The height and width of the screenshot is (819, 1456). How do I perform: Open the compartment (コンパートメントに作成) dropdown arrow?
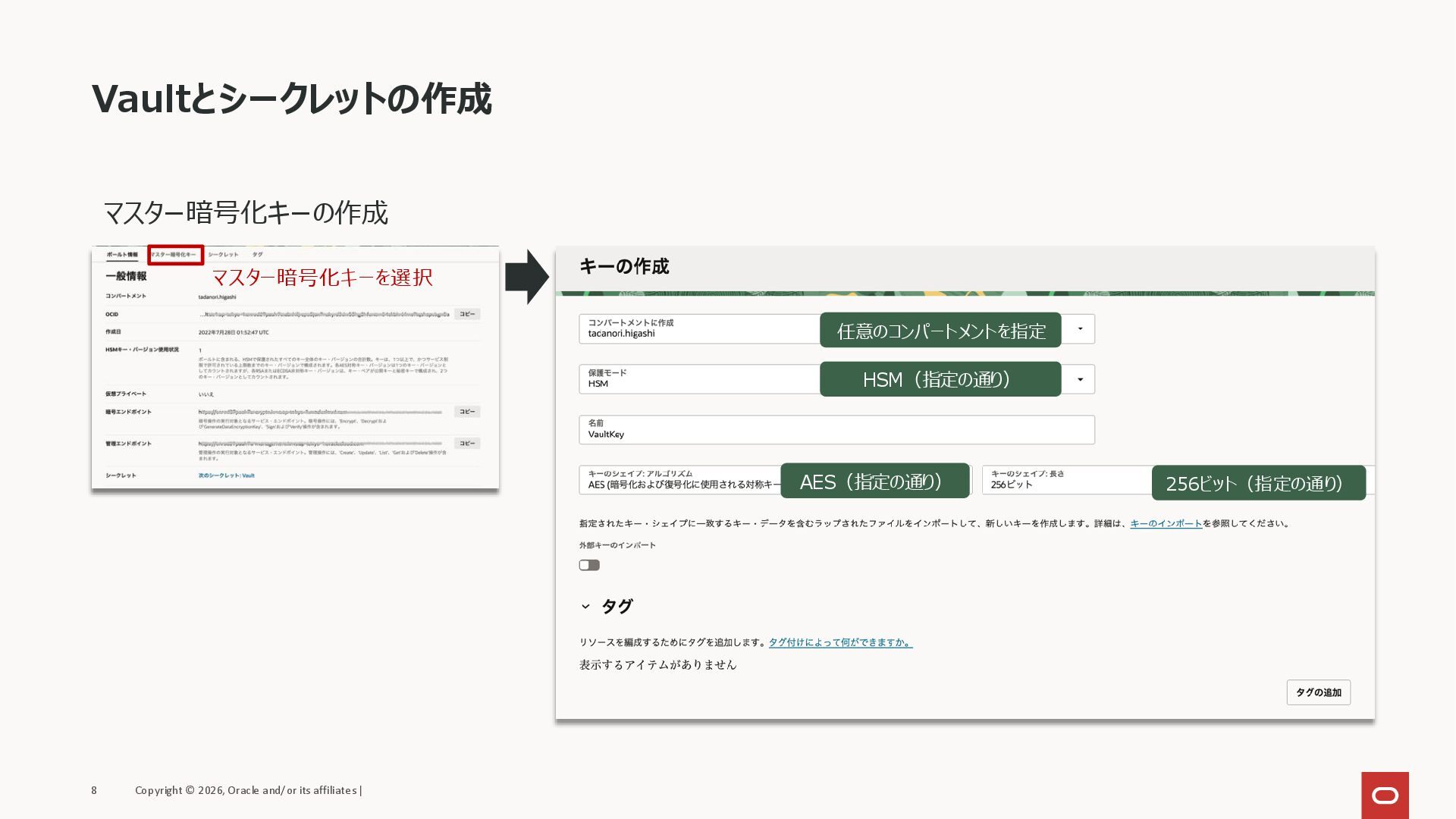(x=1080, y=329)
